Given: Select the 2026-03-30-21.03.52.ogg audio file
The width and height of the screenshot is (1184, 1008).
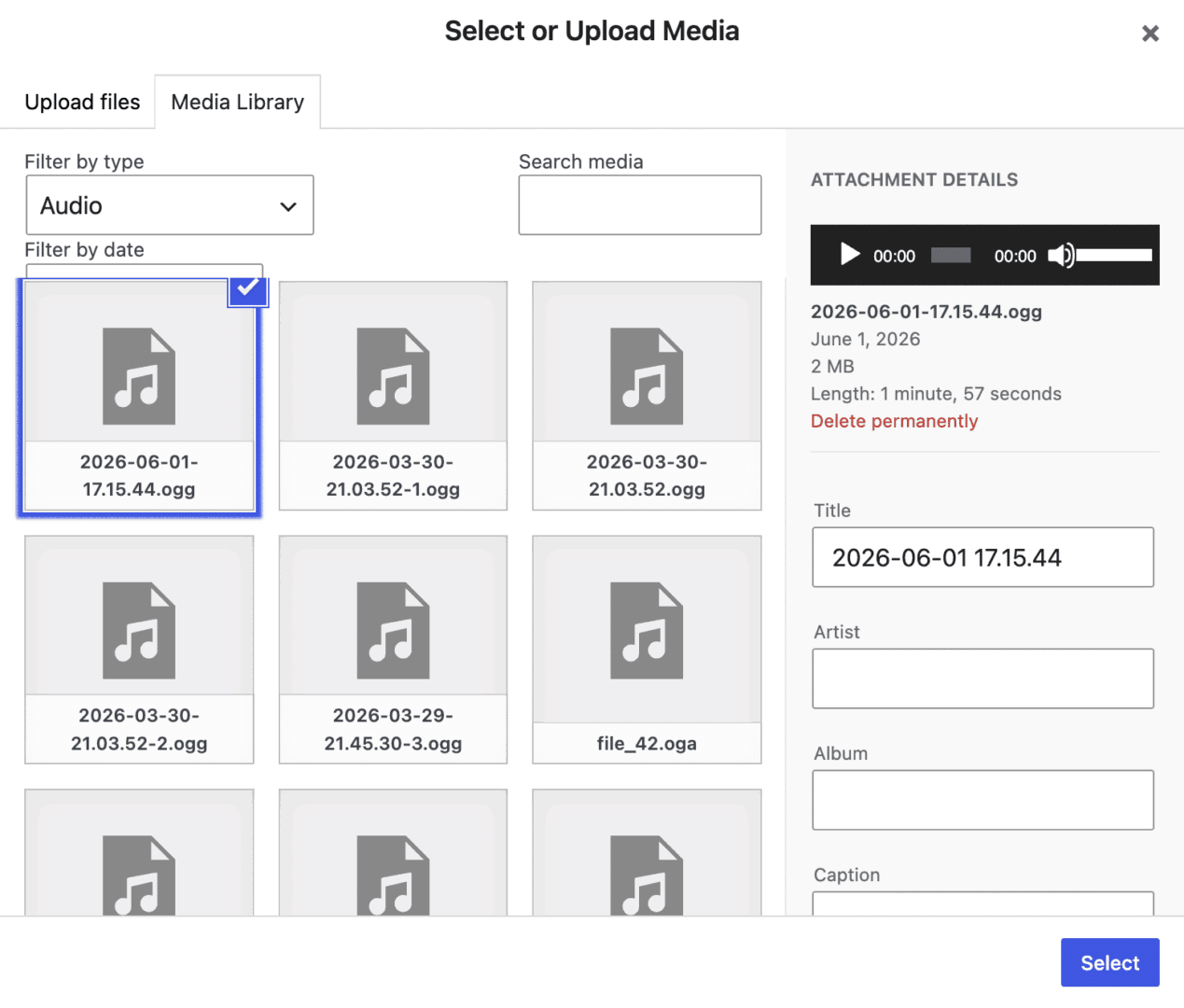Looking at the screenshot, I should [x=647, y=397].
